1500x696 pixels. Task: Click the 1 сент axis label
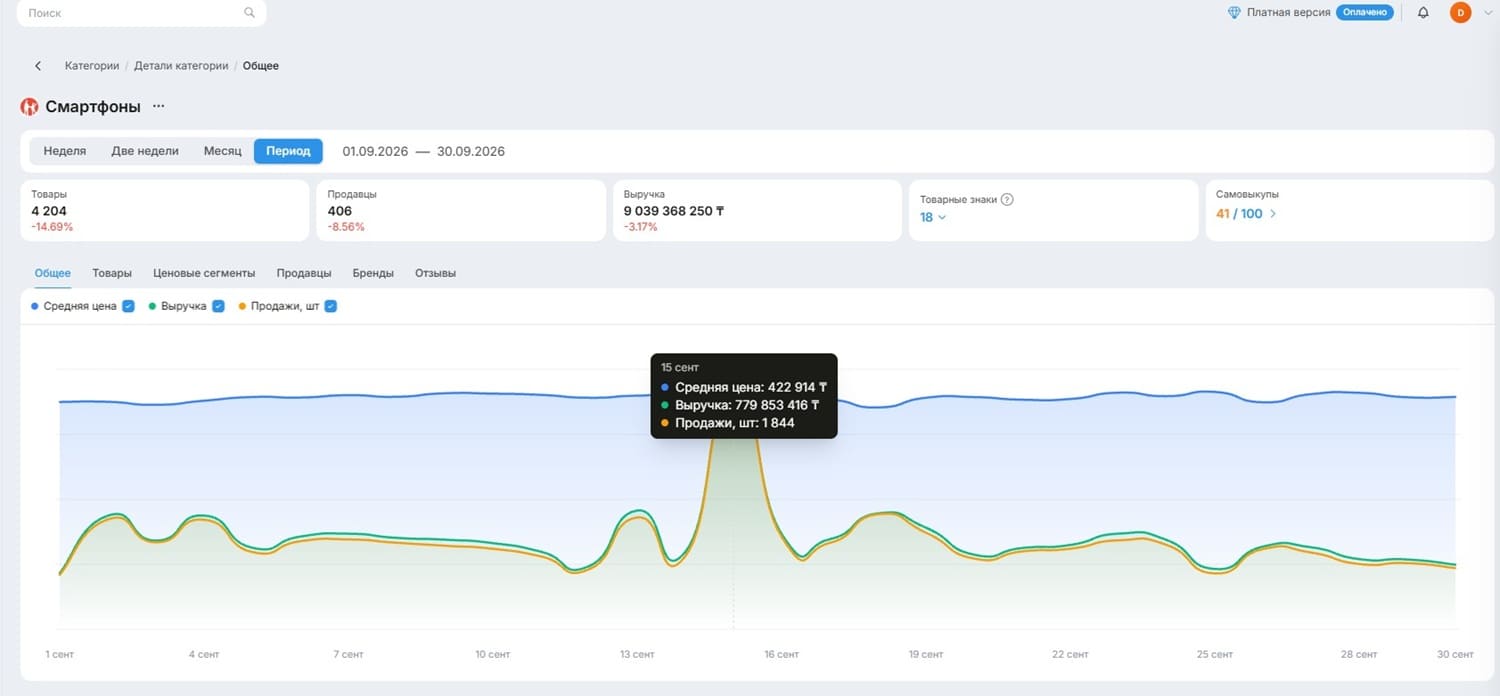(x=60, y=655)
